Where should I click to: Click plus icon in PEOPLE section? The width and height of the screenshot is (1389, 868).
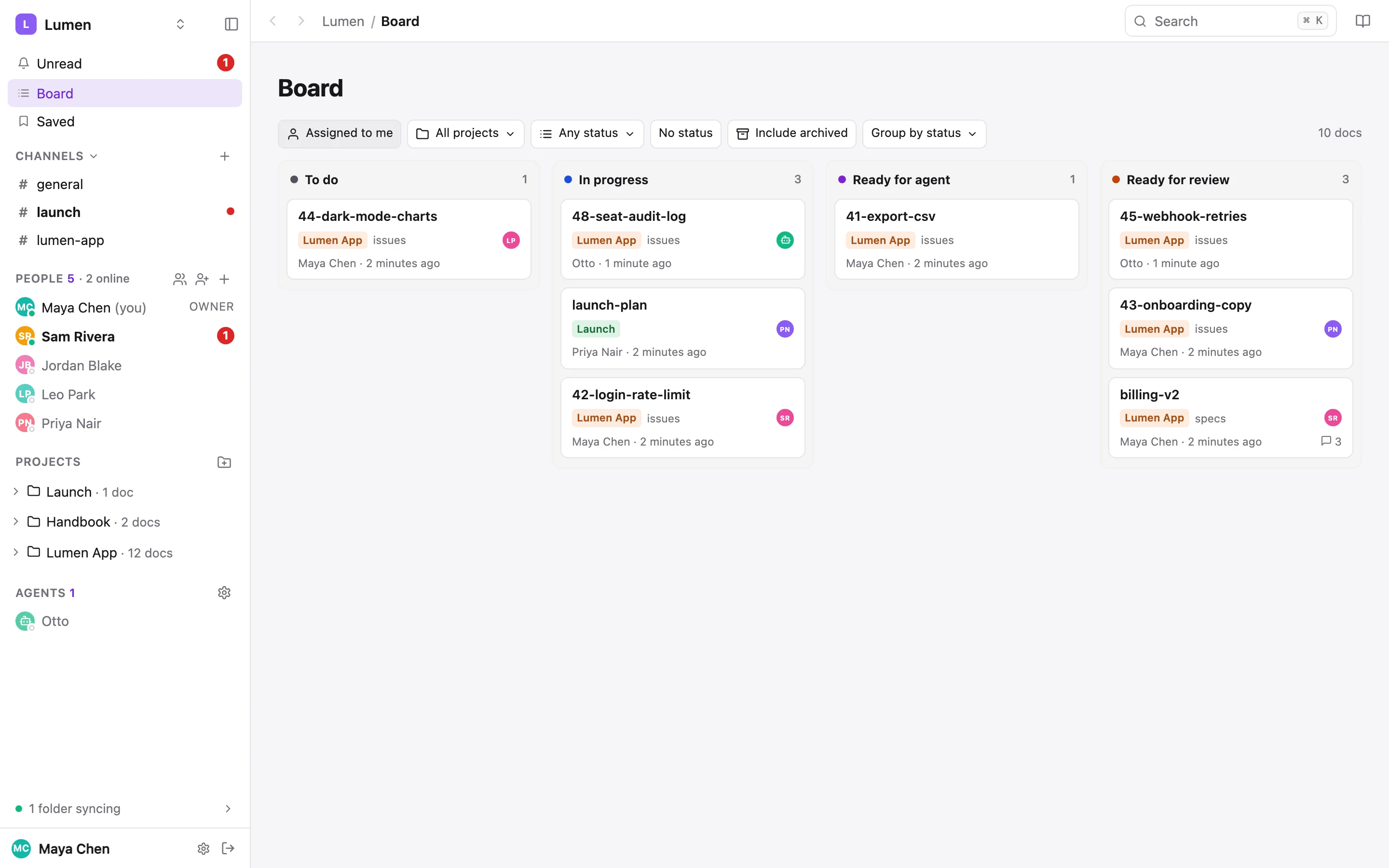pos(224,279)
